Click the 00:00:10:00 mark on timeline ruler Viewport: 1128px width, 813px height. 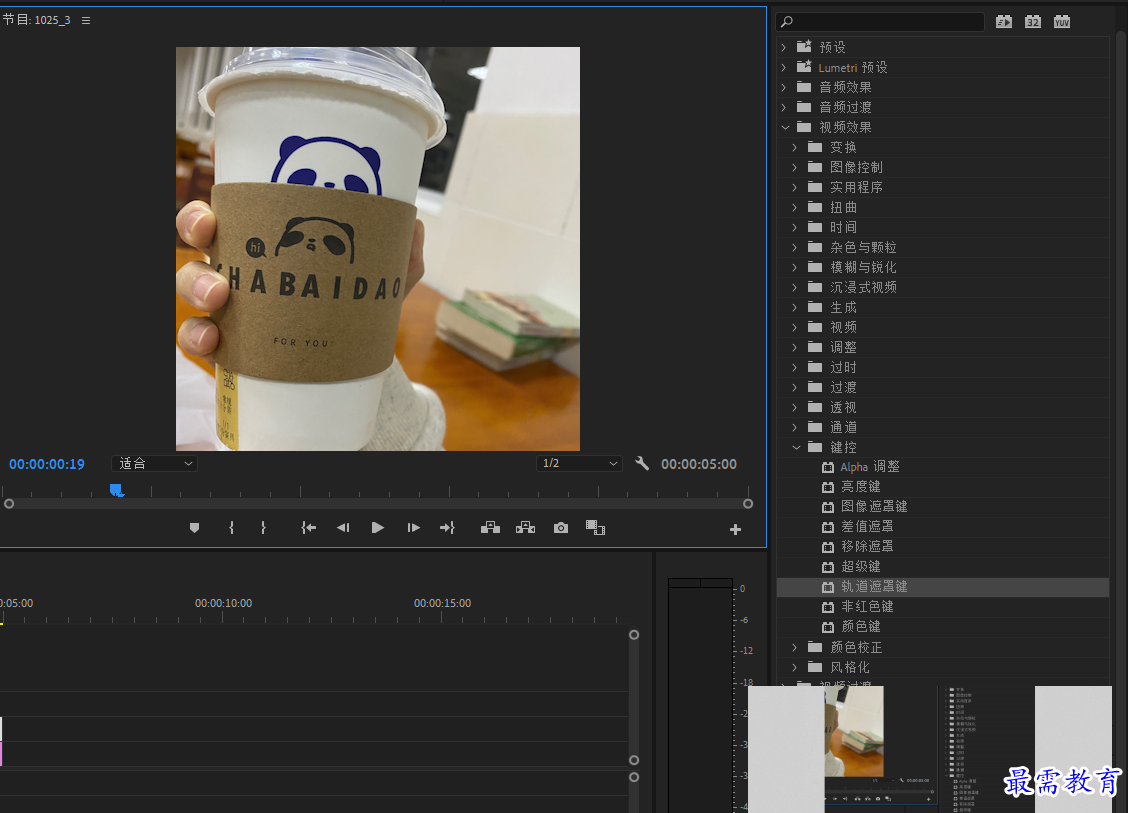(223, 603)
